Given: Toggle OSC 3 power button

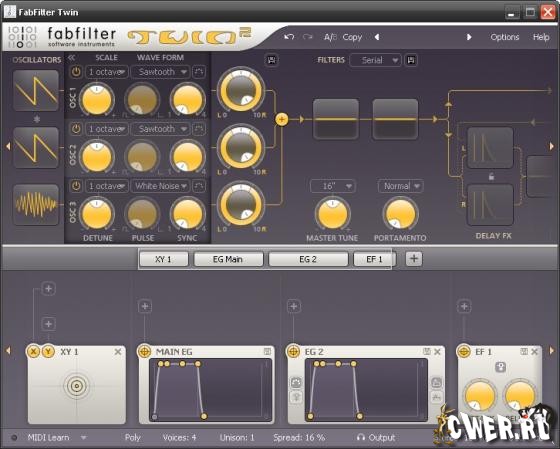Looking at the screenshot, I should click(x=76, y=186).
